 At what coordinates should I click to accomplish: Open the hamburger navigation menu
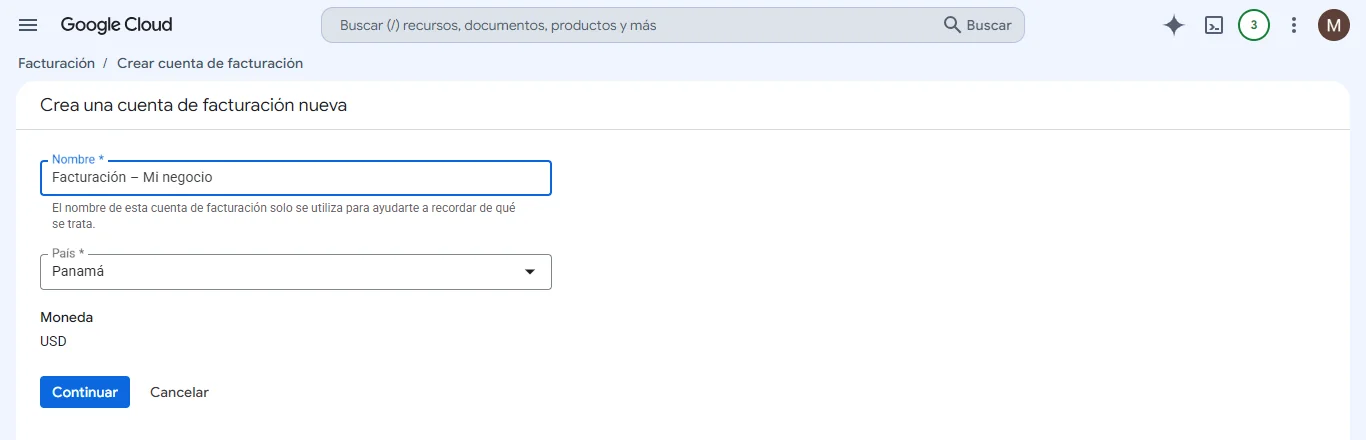pyautogui.click(x=28, y=25)
